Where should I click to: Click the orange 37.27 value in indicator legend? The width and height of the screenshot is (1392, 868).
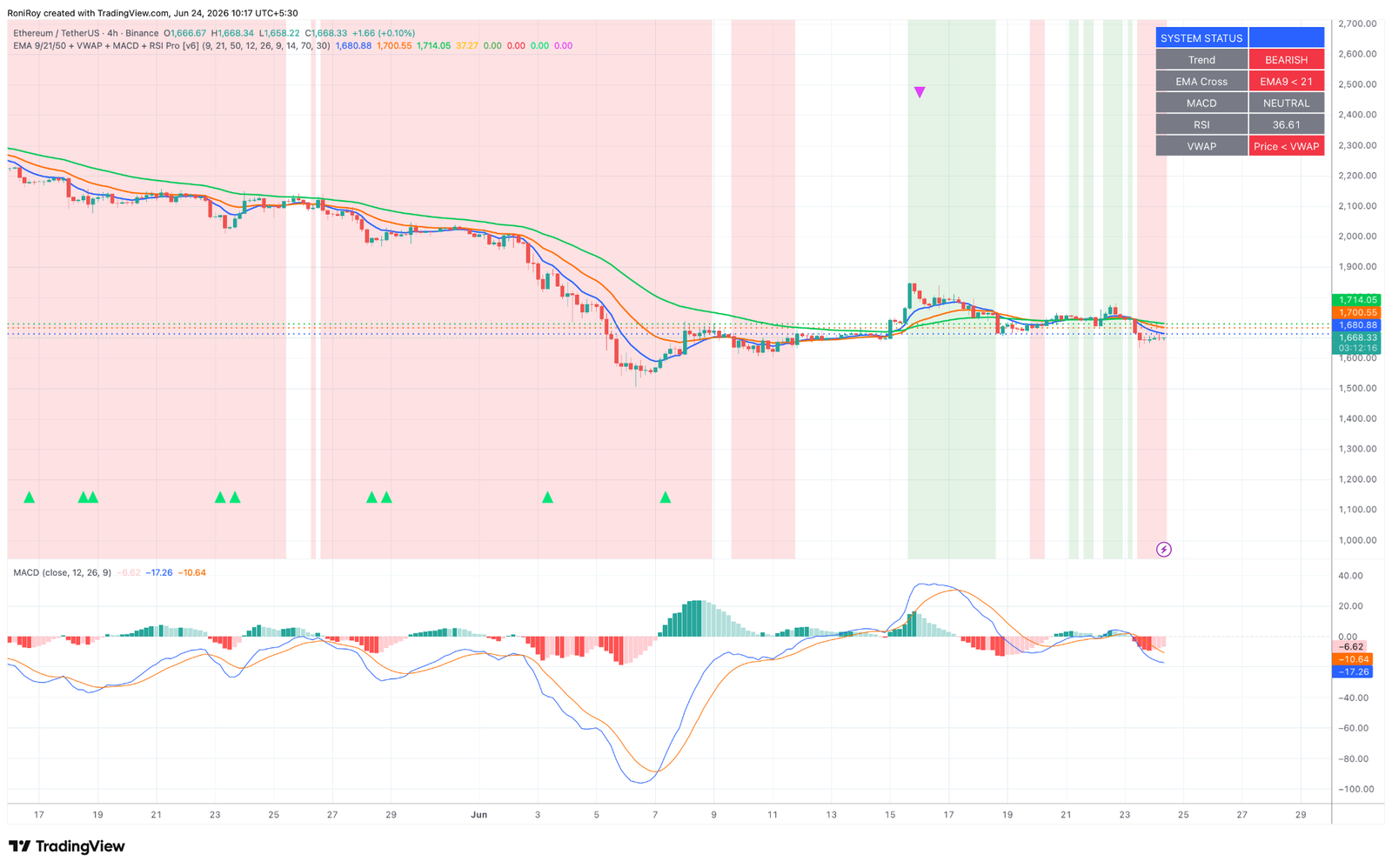467,45
